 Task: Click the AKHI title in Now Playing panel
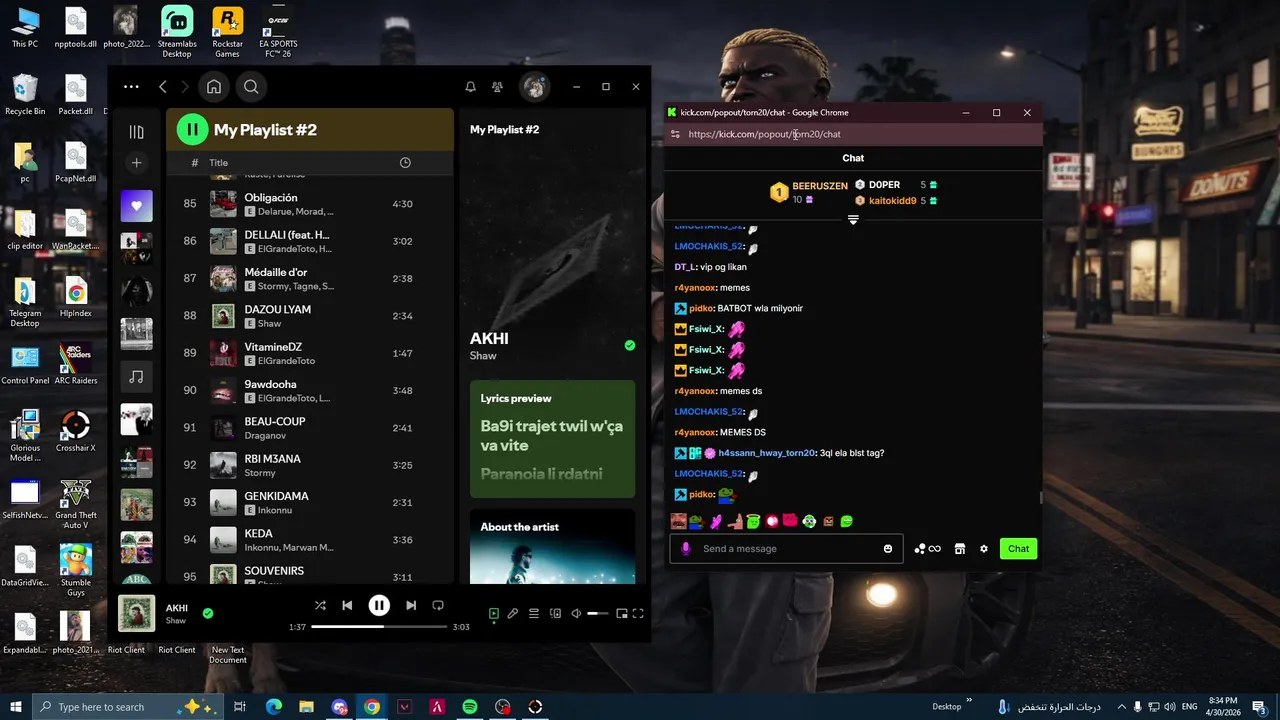click(488, 339)
